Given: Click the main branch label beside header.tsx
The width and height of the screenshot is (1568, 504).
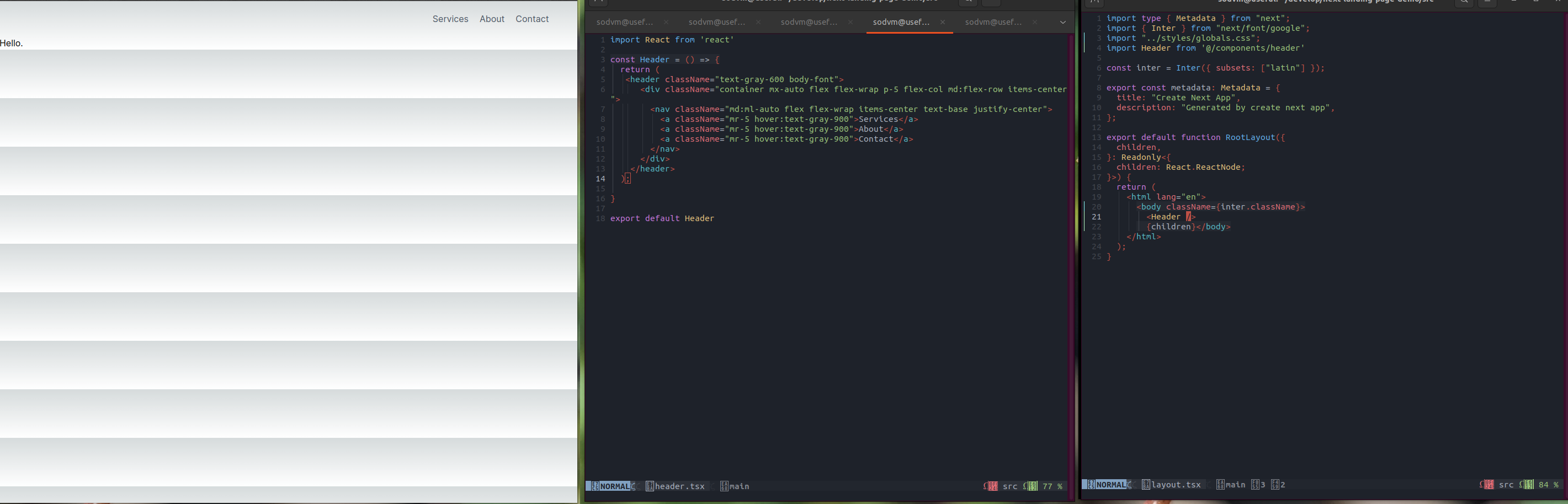Looking at the screenshot, I should click(x=739, y=486).
